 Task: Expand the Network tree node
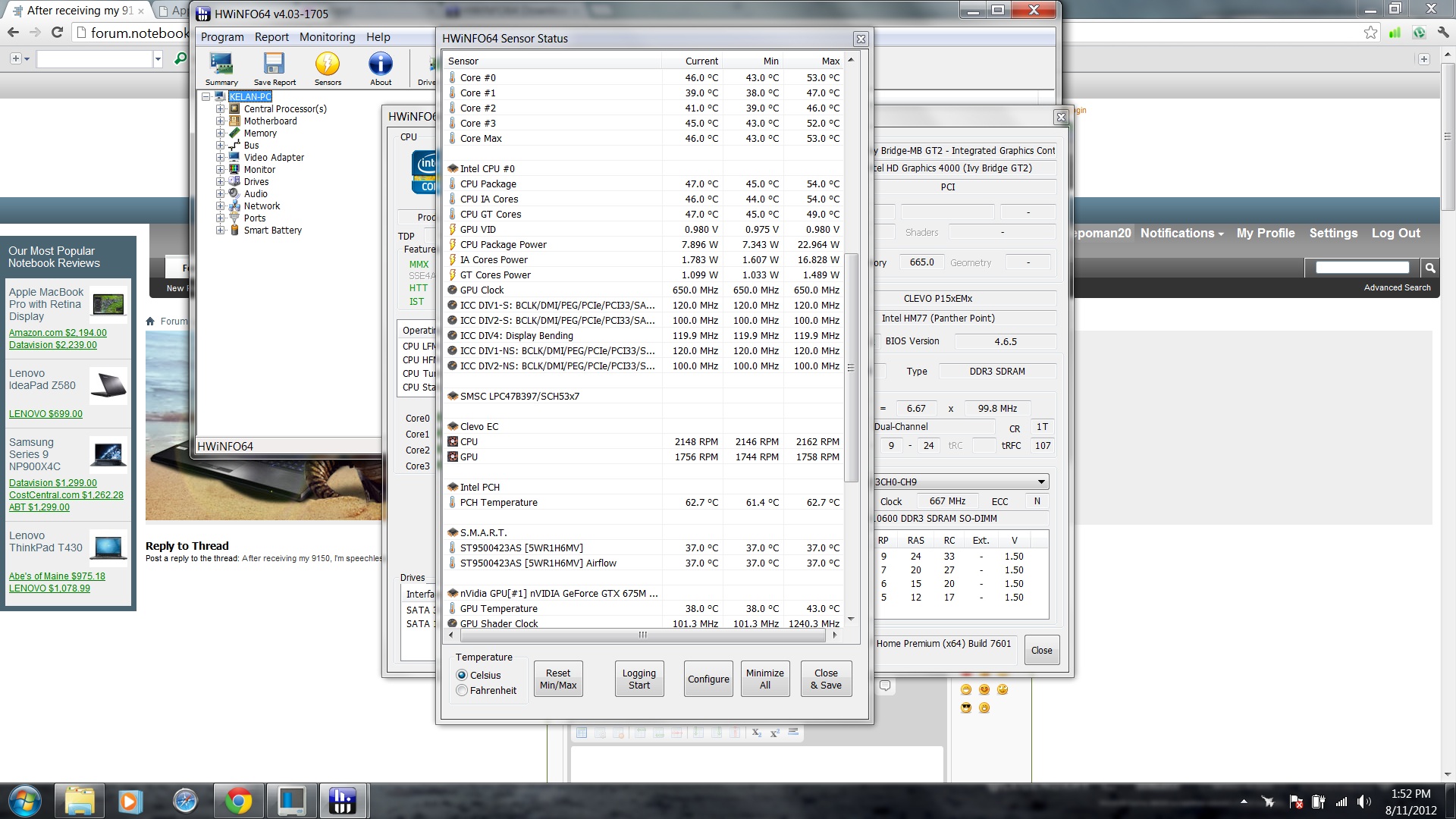(220, 206)
